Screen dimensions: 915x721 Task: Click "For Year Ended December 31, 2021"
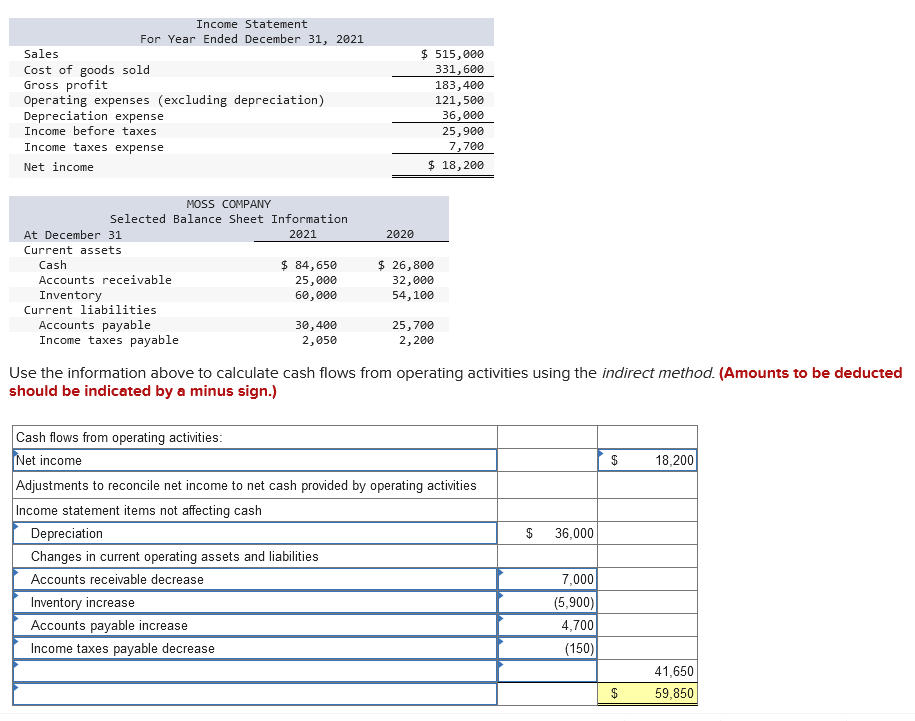tap(252, 39)
